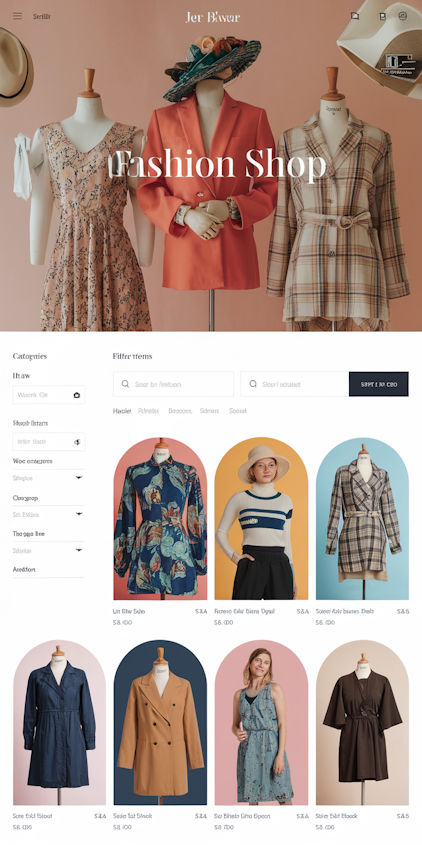Open the hamburger menu in the header
Image resolution: width=422 pixels, height=845 pixels.
coord(18,16)
